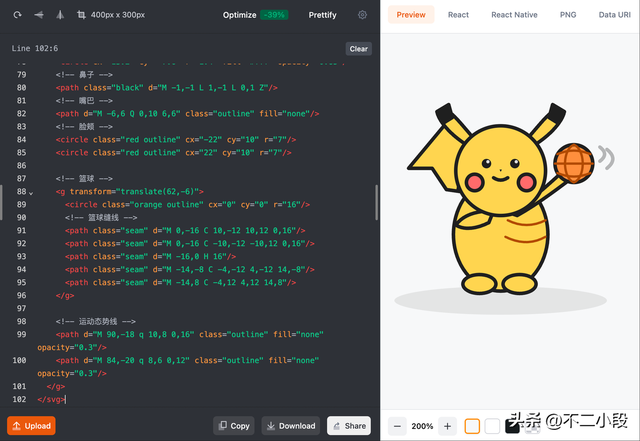The image size is (640, 441).
Task: Click the comment on line 79
Action: pos(84,75)
